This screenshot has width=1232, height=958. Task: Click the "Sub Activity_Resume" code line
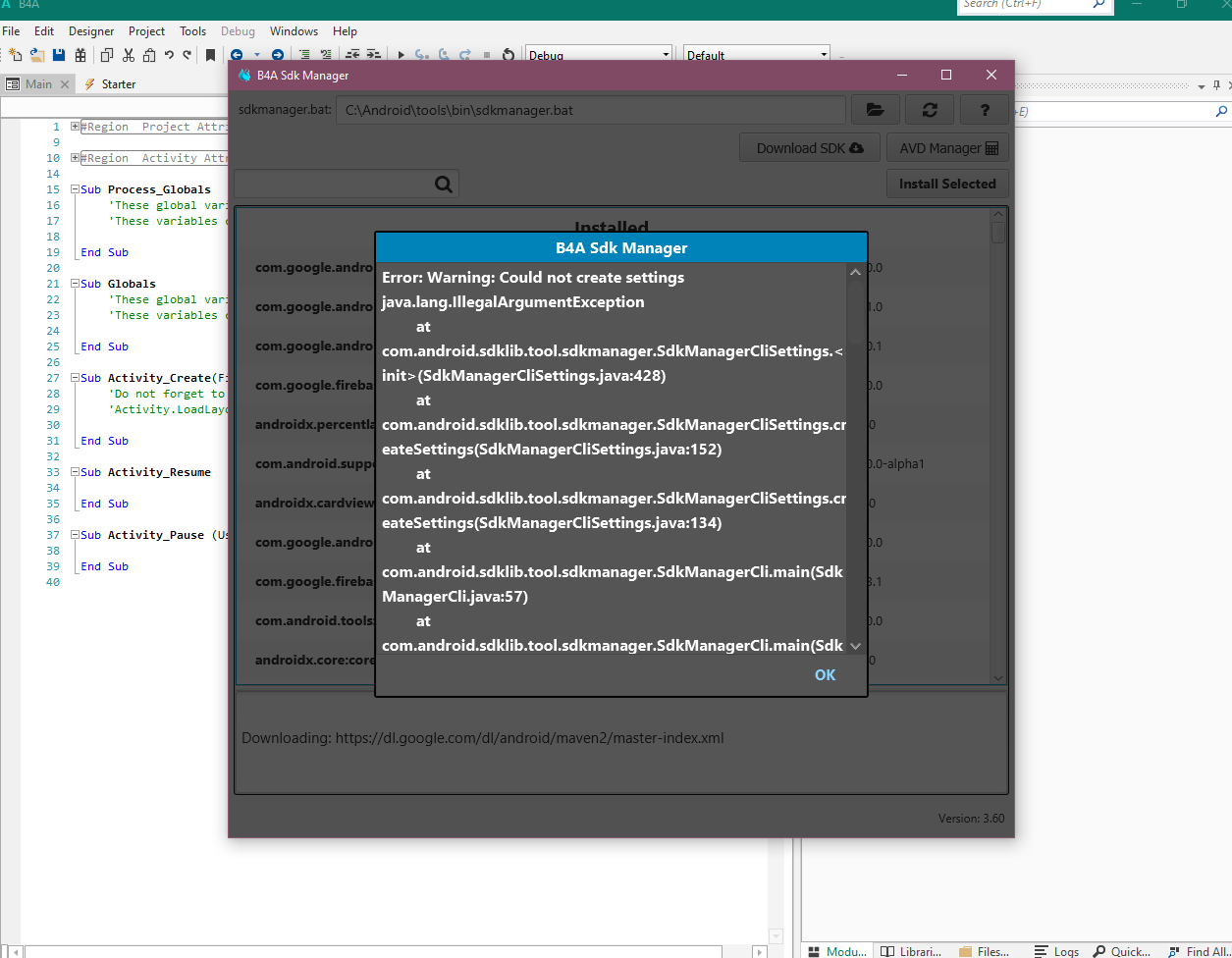[x=145, y=472]
